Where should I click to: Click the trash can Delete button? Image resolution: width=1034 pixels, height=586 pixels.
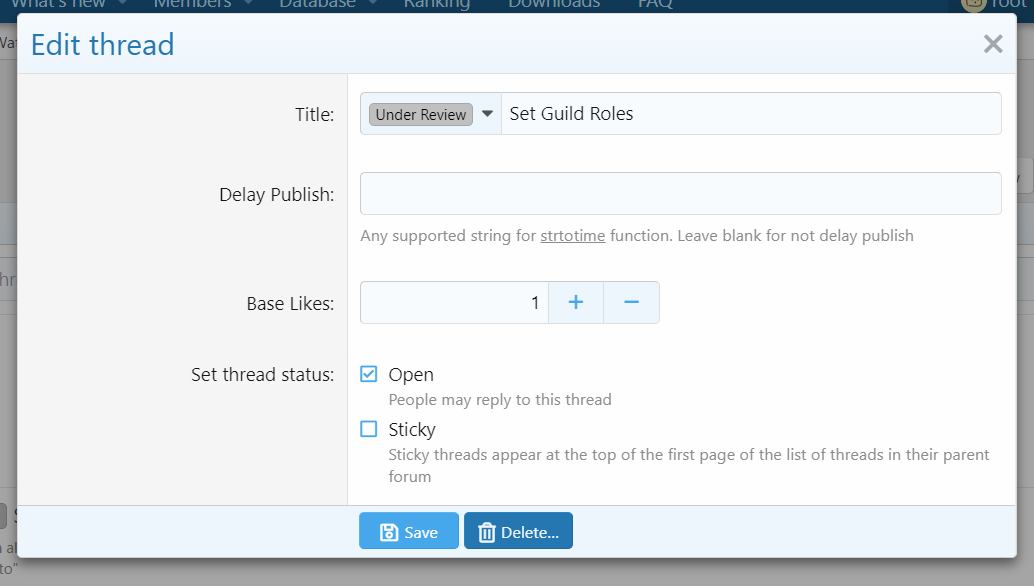pyautogui.click(x=518, y=532)
